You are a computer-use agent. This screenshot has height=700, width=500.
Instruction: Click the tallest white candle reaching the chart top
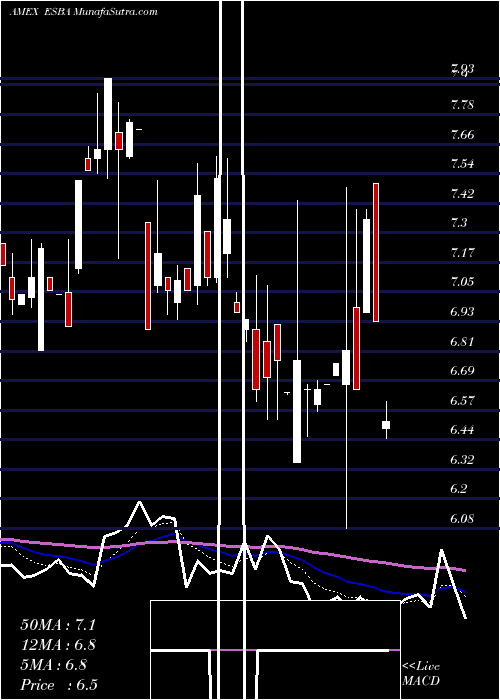108,114
